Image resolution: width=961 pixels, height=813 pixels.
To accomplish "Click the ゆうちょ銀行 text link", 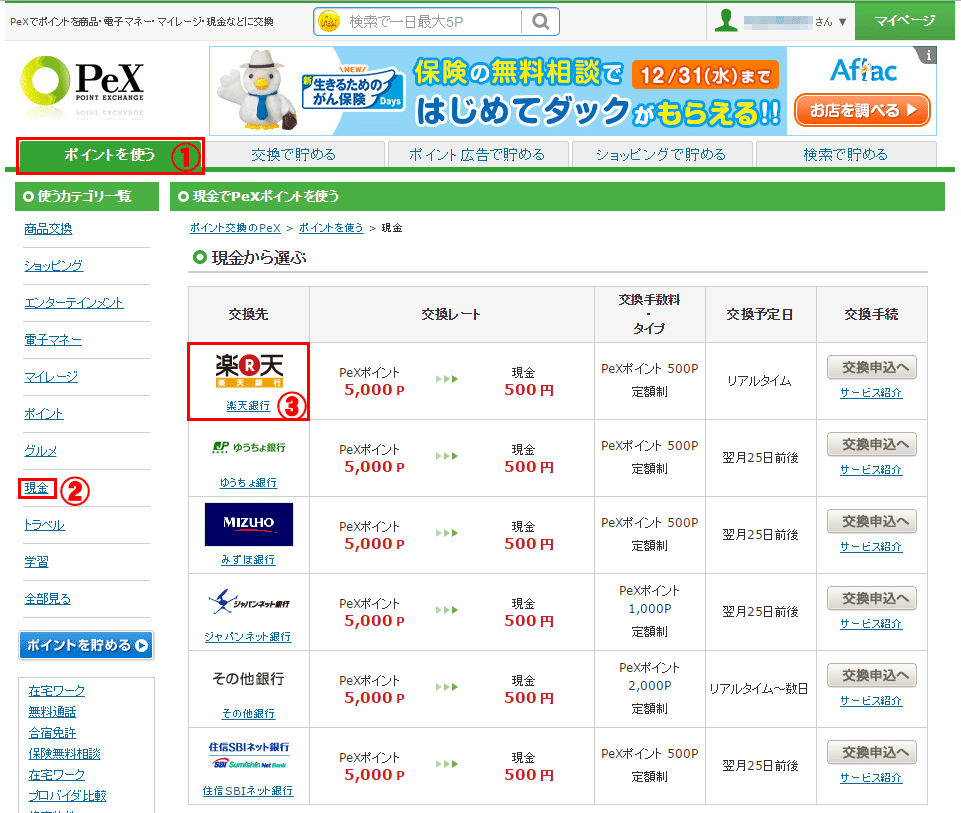I will [x=248, y=483].
